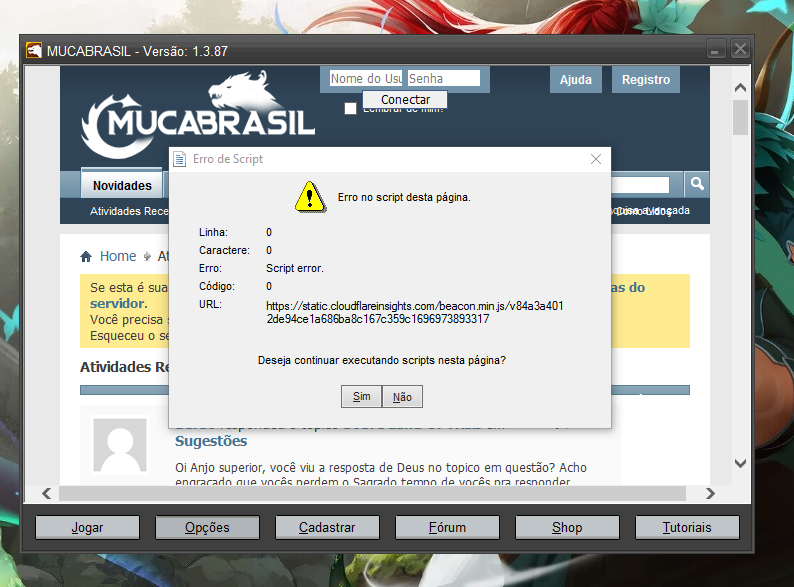Click the document icon in dialog title
The image size is (794, 587).
click(x=180, y=159)
